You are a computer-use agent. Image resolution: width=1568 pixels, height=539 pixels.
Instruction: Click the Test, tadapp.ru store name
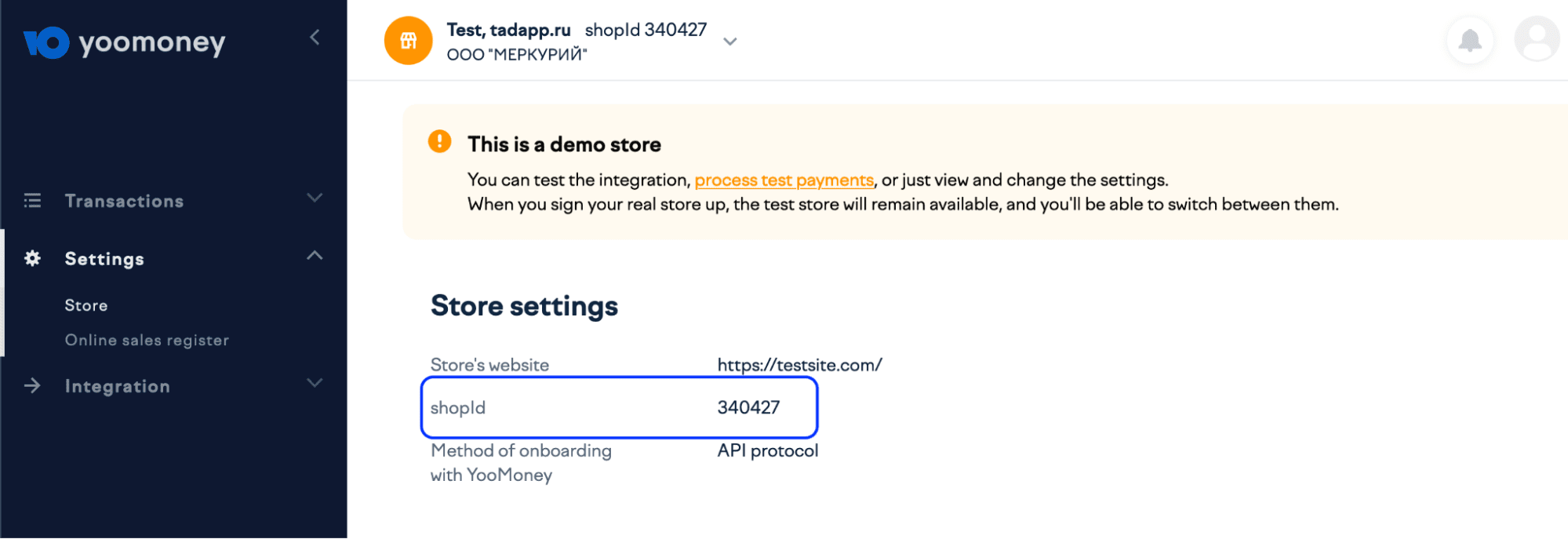point(508,30)
